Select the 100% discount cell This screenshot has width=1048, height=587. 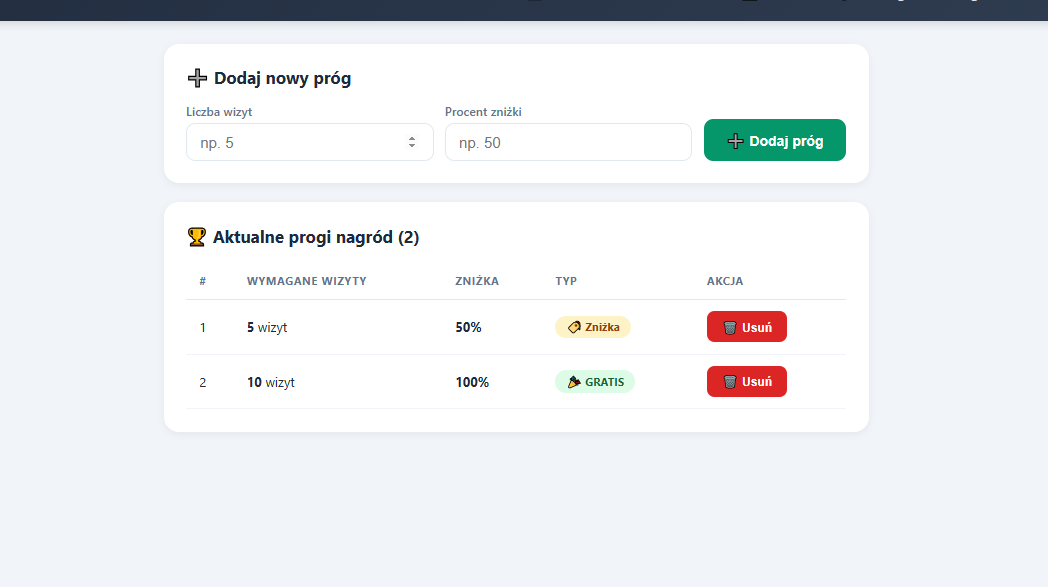(472, 382)
